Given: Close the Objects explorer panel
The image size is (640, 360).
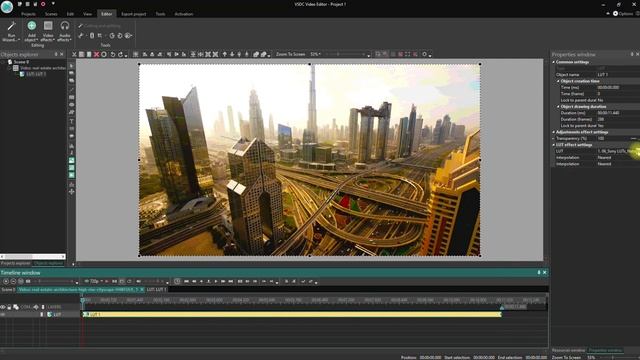Looking at the screenshot, I should pyautogui.click(x=62, y=54).
